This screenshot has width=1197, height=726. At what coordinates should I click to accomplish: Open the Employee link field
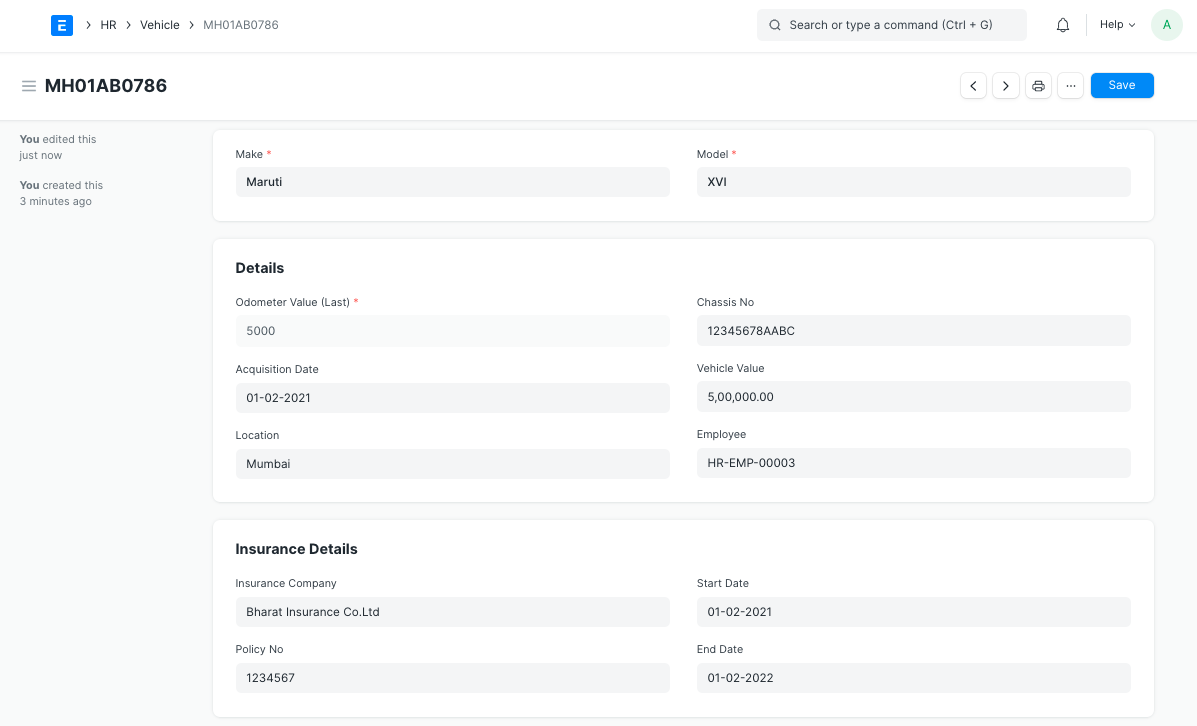[913, 463]
